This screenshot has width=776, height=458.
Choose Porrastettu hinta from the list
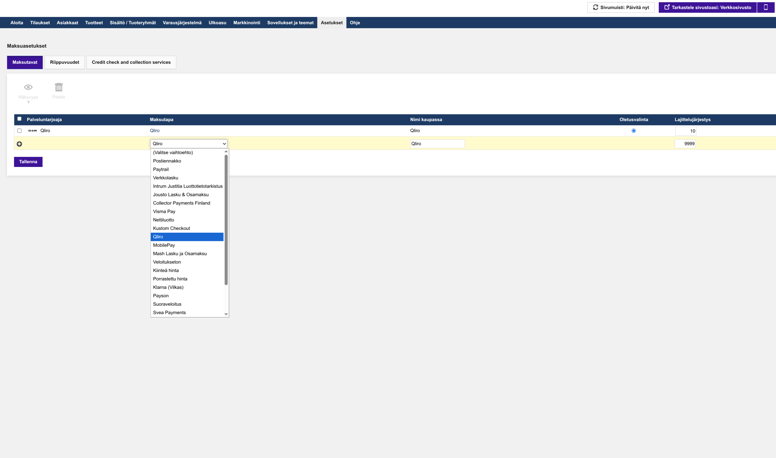point(187,279)
